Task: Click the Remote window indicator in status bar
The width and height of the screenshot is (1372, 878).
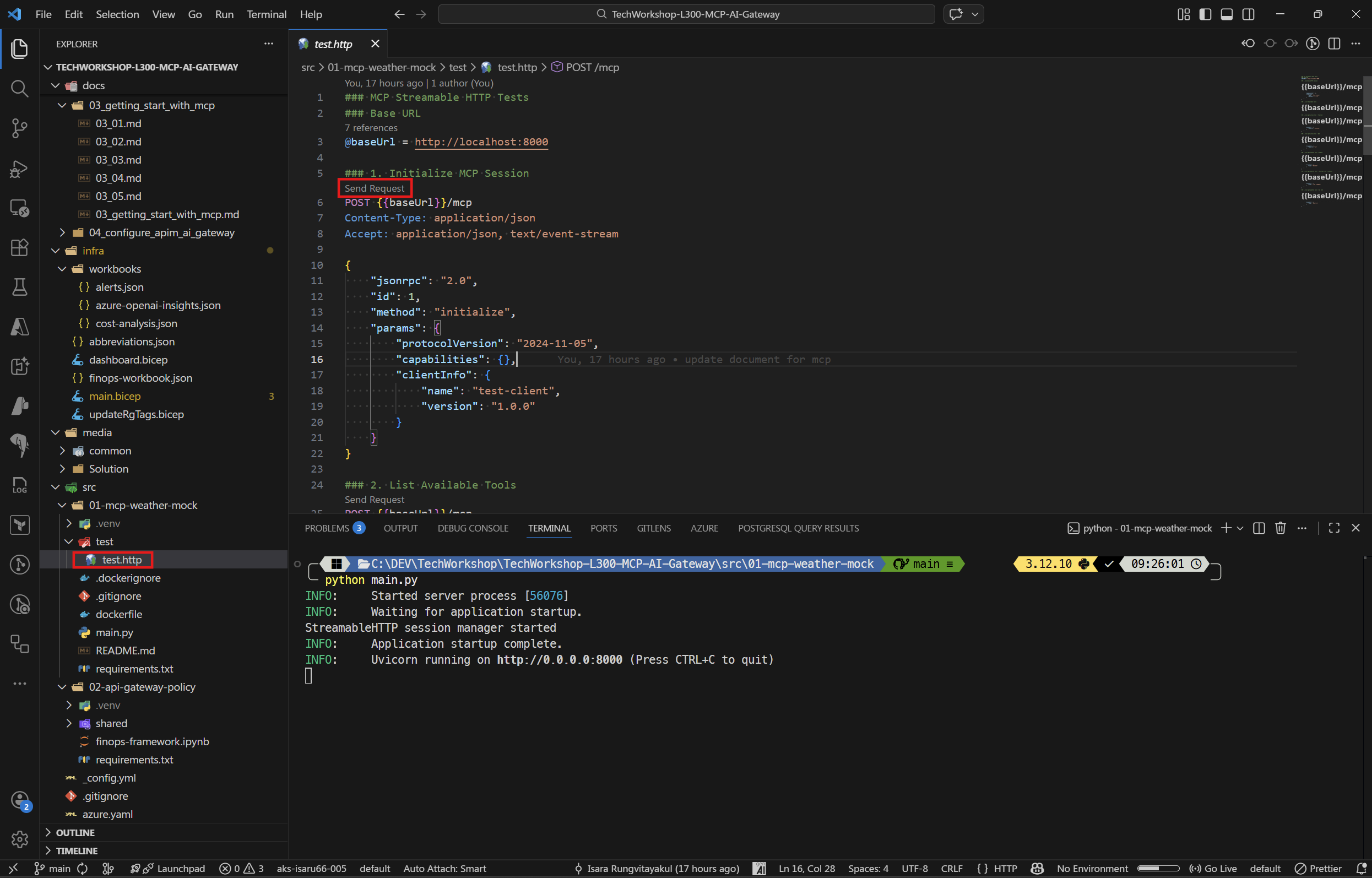Action: pos(13,868)
